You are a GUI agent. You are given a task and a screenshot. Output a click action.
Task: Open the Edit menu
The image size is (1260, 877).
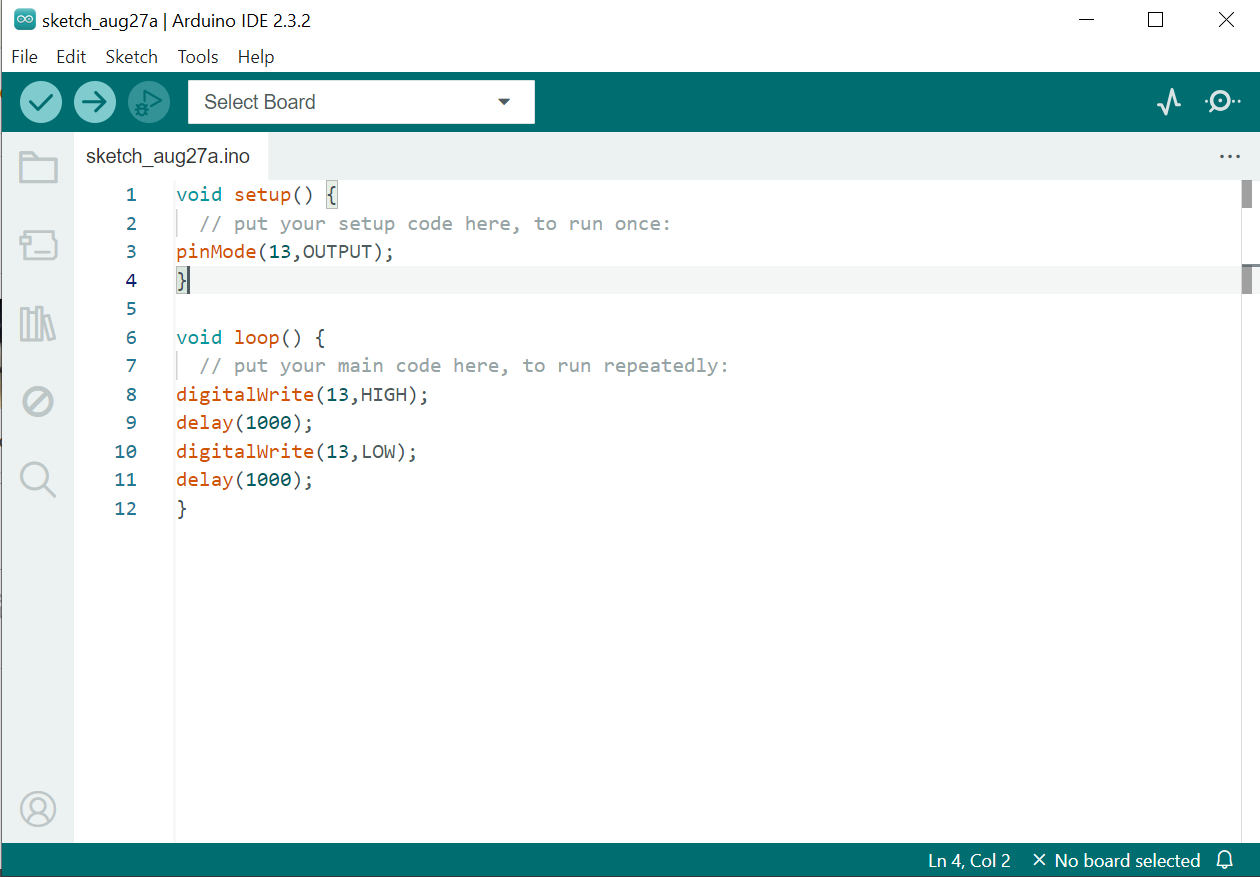[71, 57]
